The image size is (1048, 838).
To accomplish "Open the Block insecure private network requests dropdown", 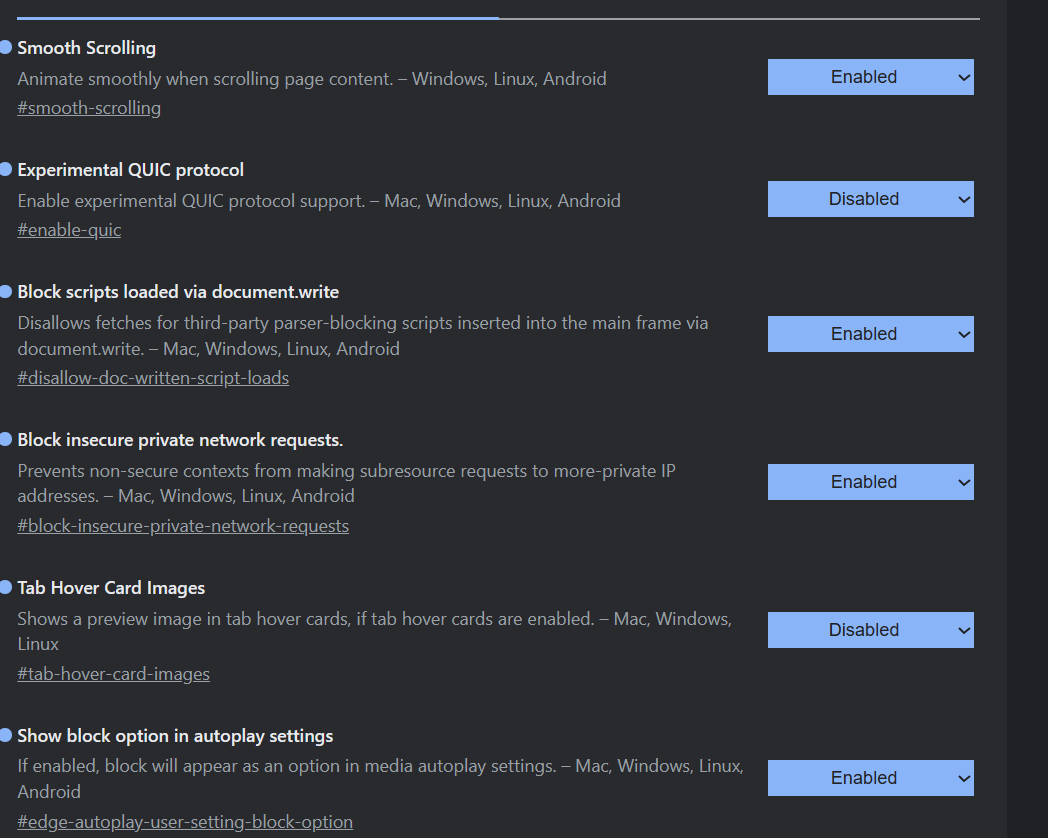I will tap(870, 482).
